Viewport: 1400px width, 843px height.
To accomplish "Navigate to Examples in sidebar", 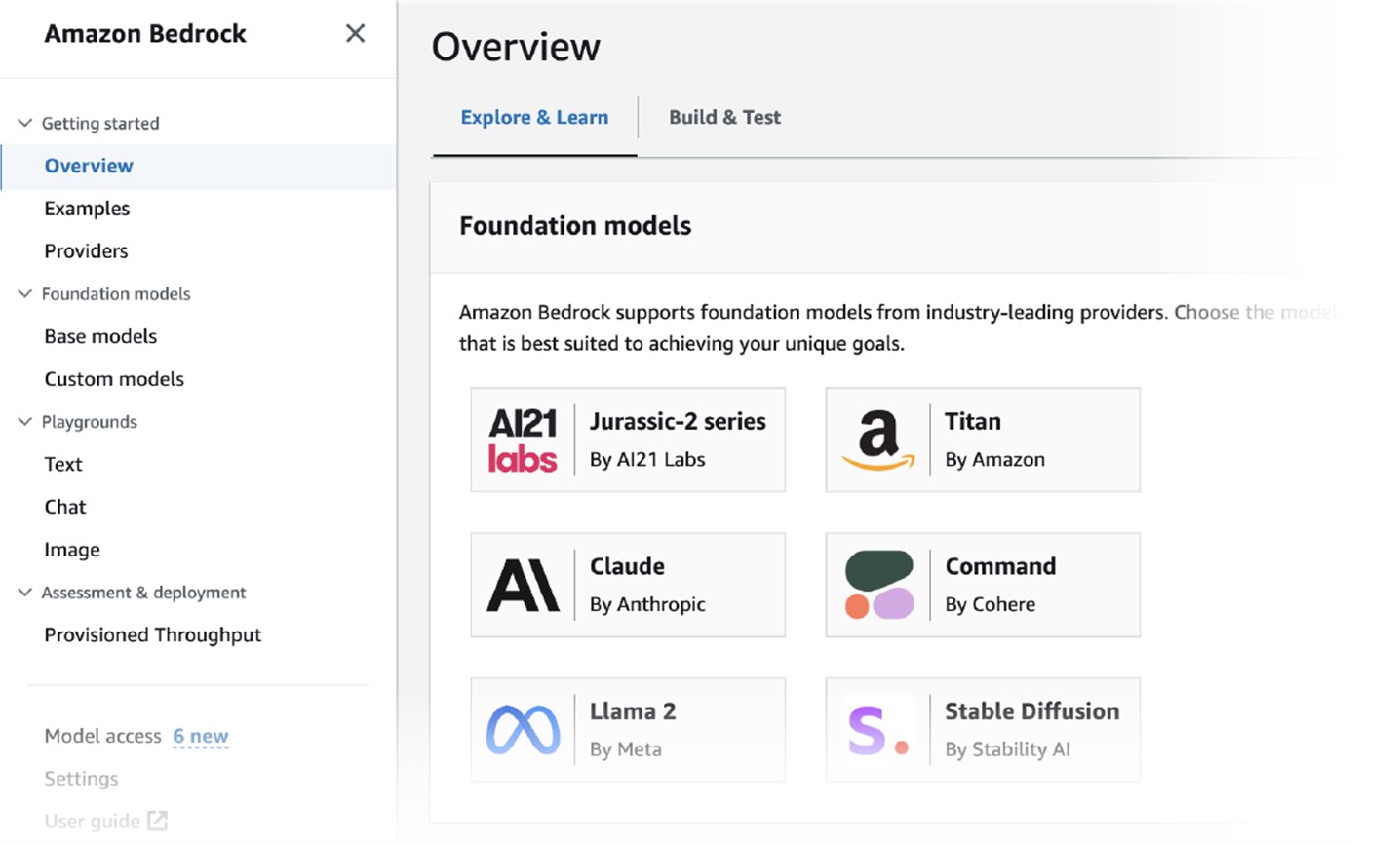I will (87, 209).
